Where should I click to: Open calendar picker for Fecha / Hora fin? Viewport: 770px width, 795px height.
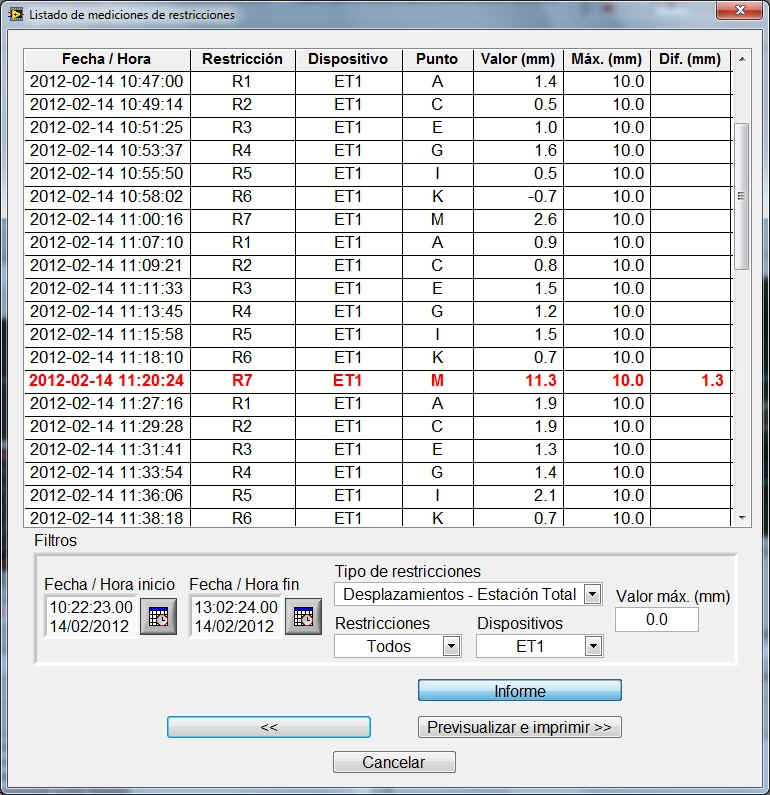pos(303,616)
